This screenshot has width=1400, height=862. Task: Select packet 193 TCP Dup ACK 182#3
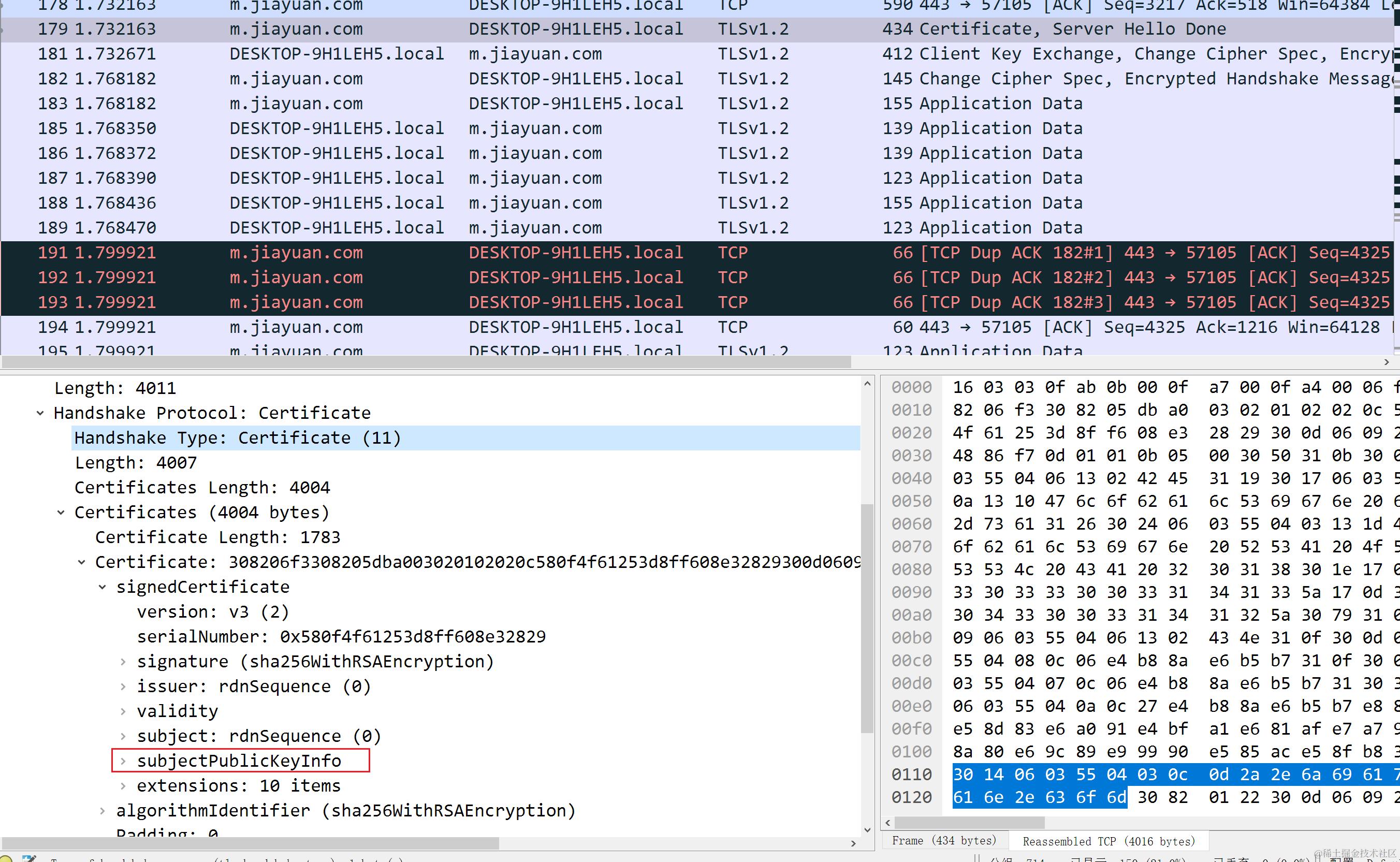[696, 303]
